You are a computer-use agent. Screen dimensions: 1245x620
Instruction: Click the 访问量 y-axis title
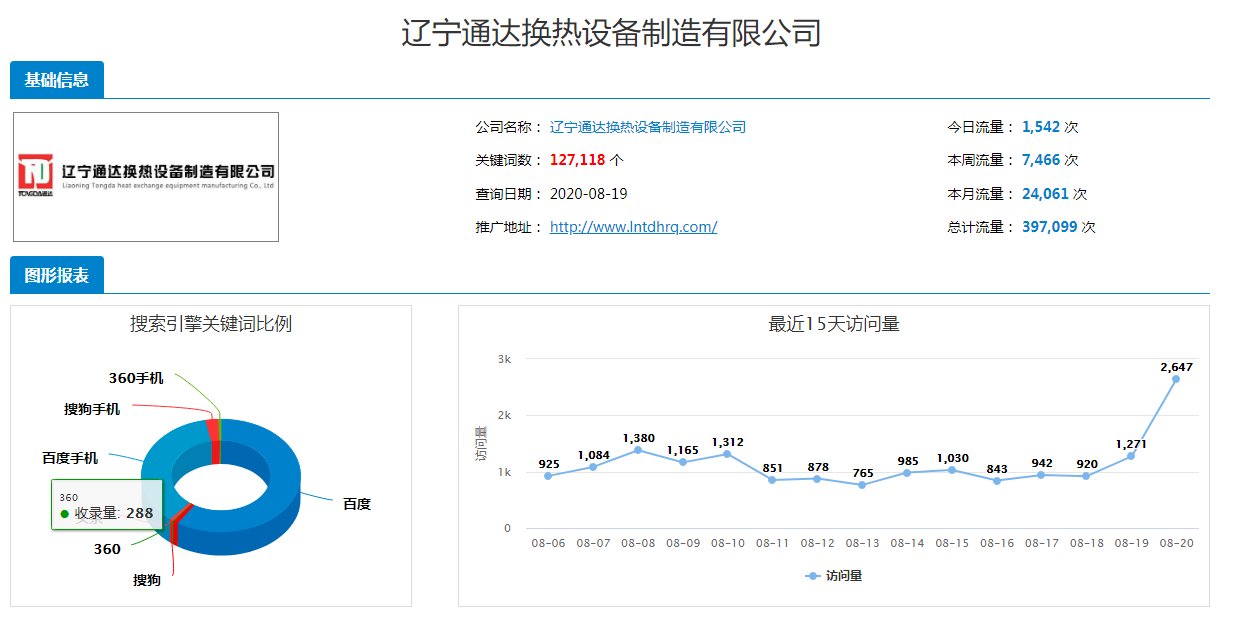point(480,444)
